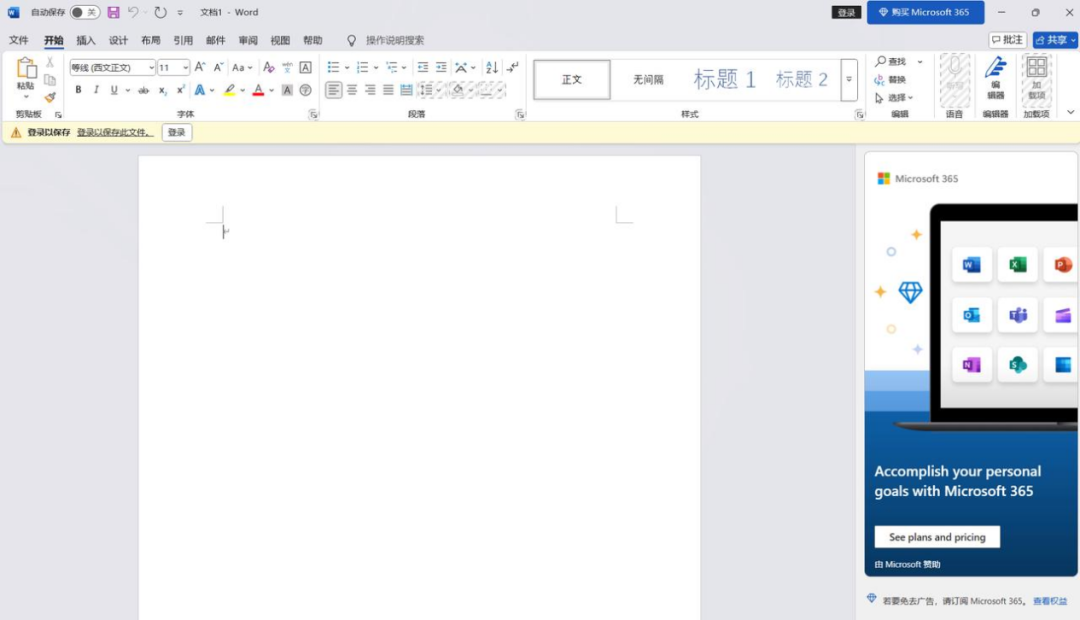Image resolution: width=1080 pixels, height=620 pixels.
Task: Open the Paragraph dialog launcher
Action: coord(520,115)
